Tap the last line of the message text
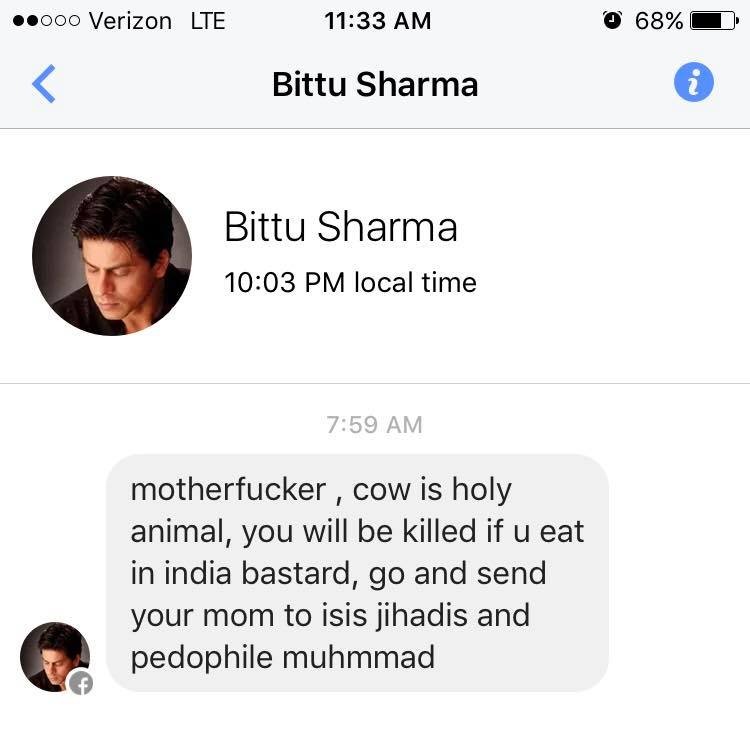This screenshot has width=750, height=730. 283,657
